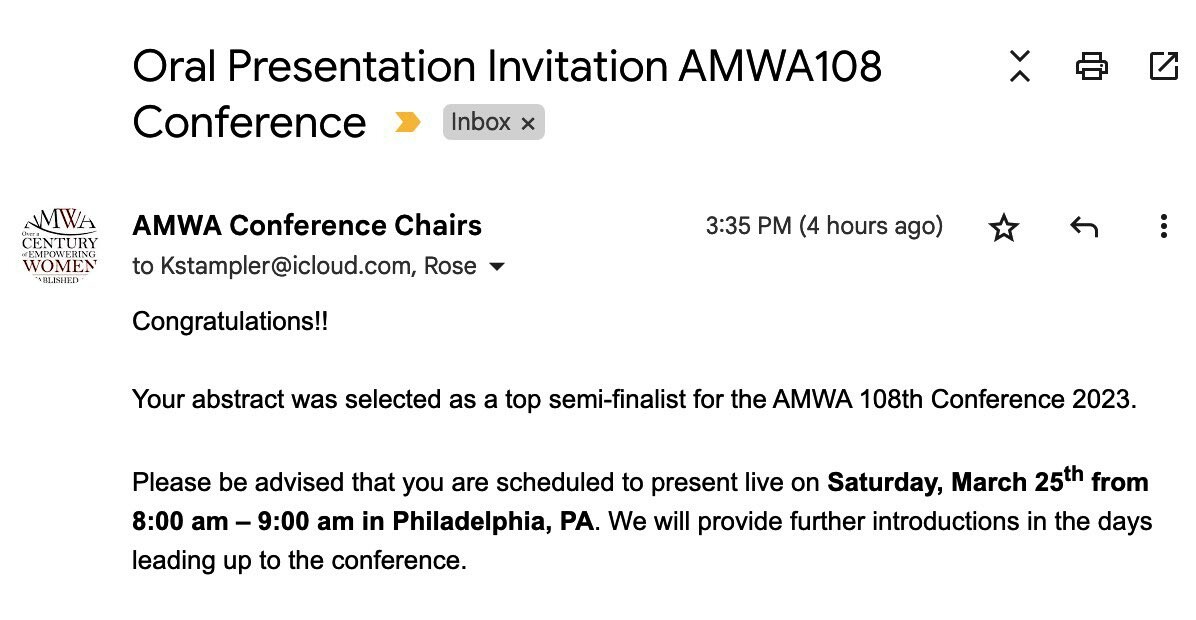Open the email in a new window
This screenshot has height=620, width=1196.
[x=1163, y=66]
